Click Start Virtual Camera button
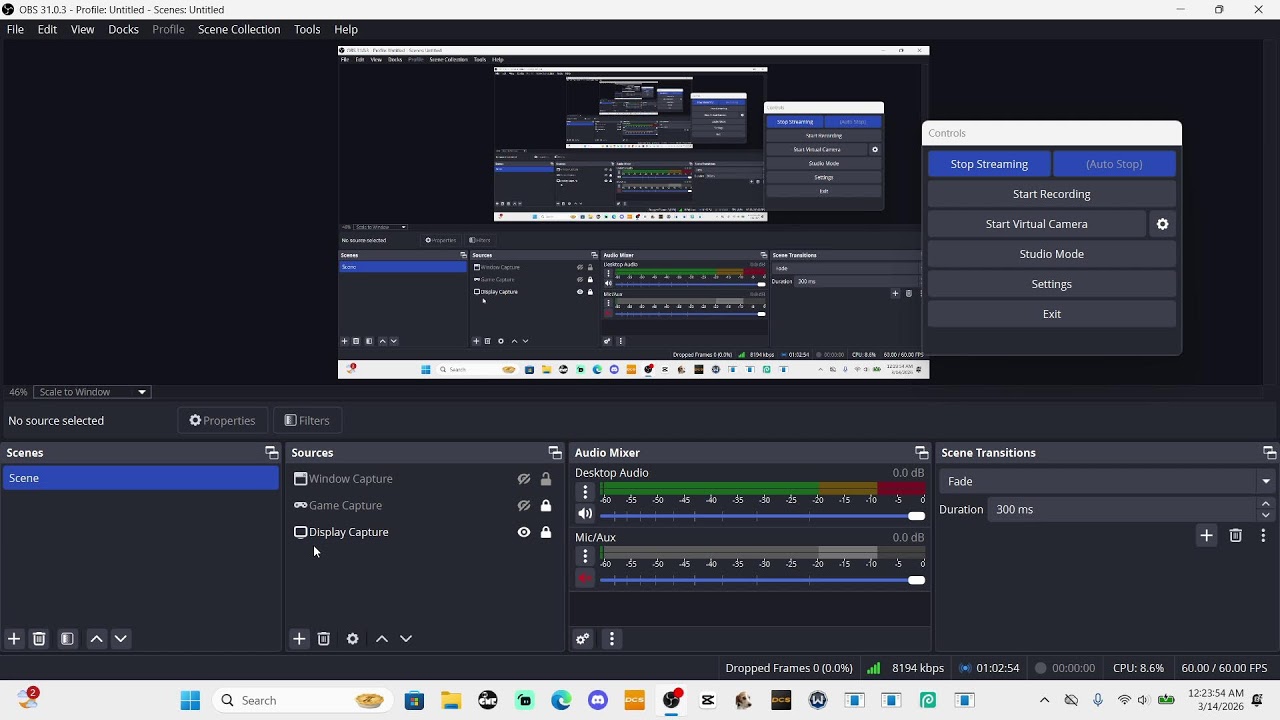1280x720 pixels. [x=1037, y=224]
